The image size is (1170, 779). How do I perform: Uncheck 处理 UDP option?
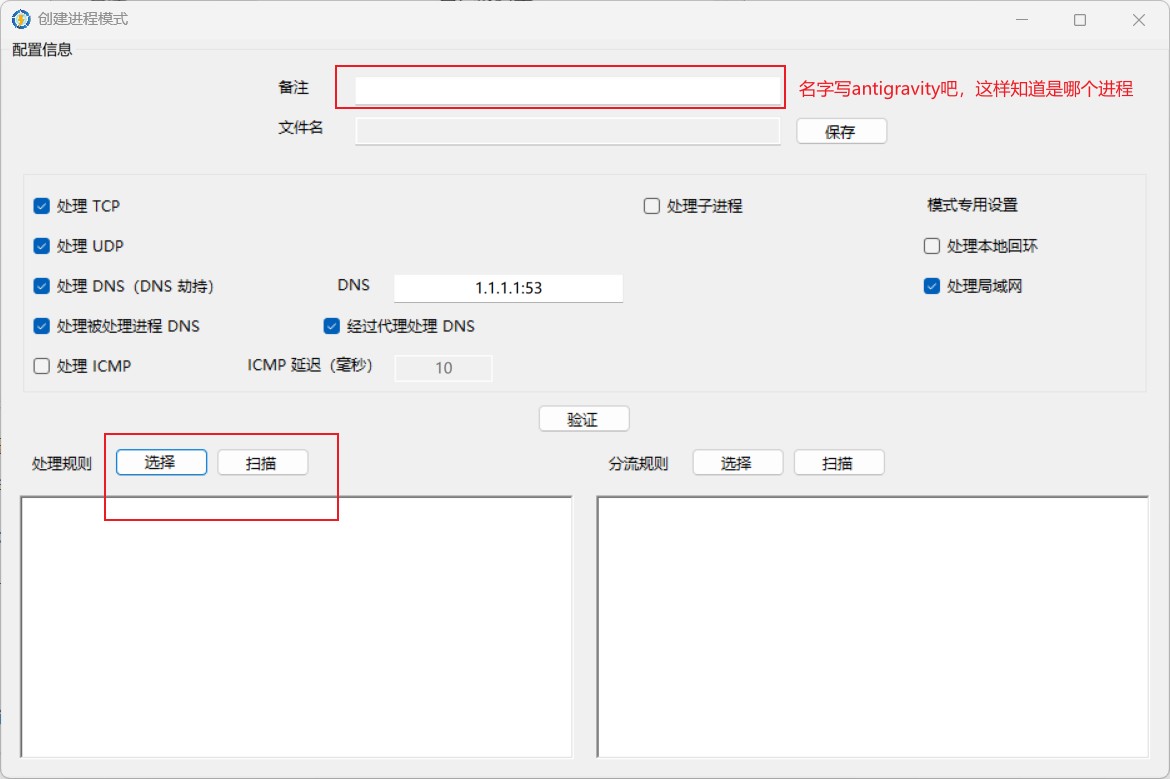click(x=41, y=246)
